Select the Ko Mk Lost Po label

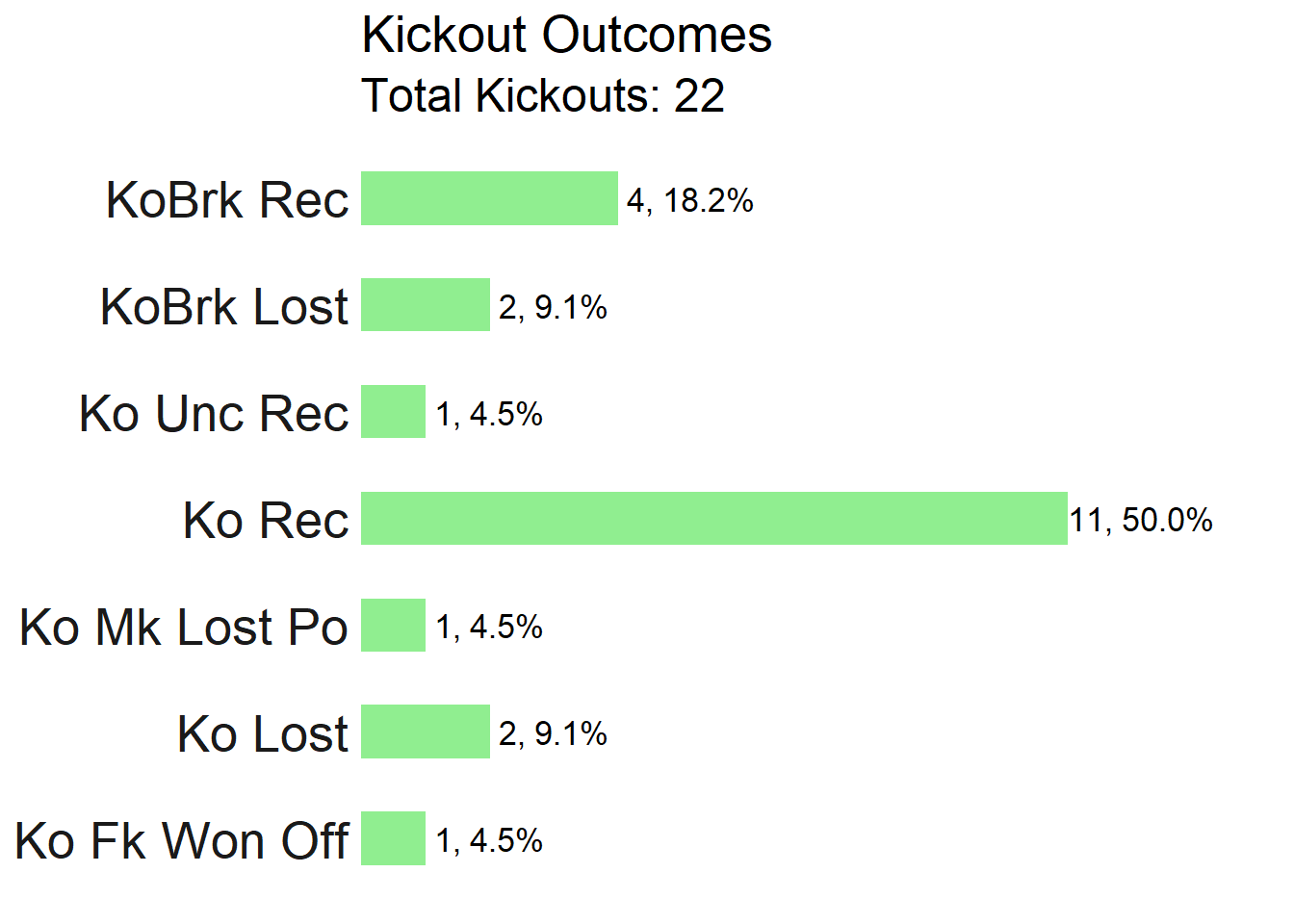pyautogui.click(x=184, y=628)
